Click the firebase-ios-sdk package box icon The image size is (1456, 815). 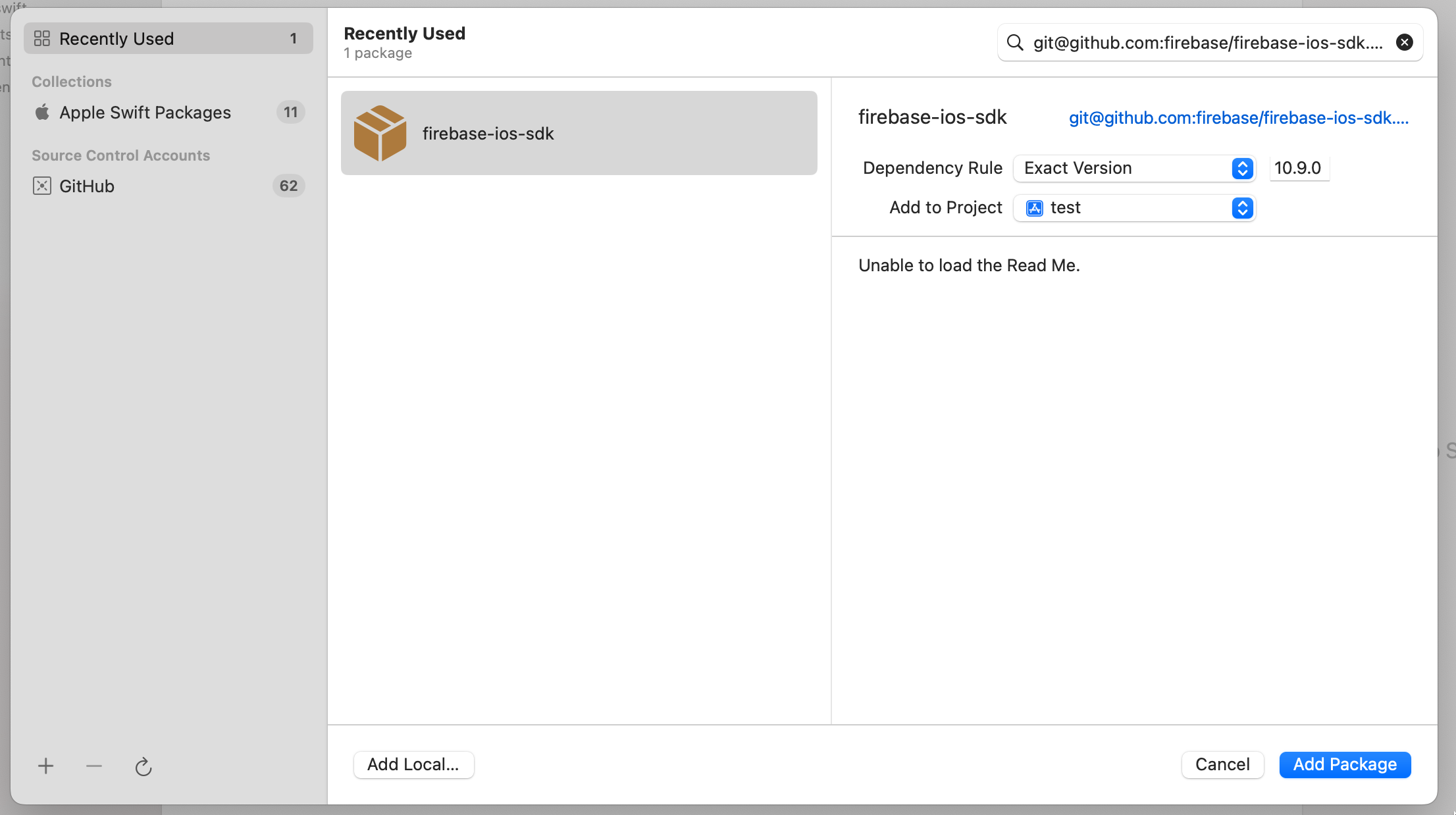380,133
